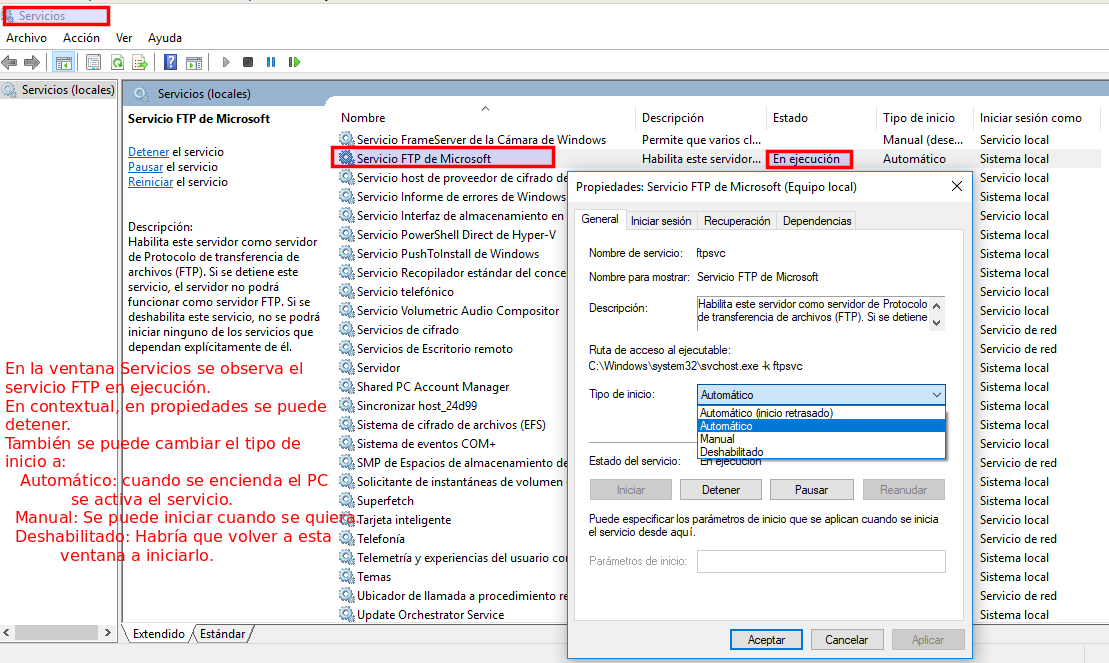Choose Manual as the startup type
Image resolution: width=1109 pixels, height=663 pixels.
coord(820,439)
